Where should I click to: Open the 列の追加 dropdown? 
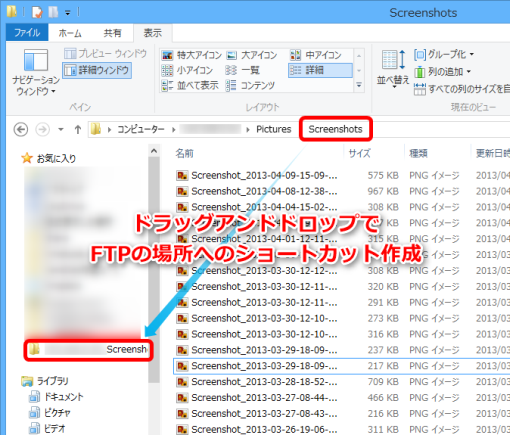pos(443,72)
